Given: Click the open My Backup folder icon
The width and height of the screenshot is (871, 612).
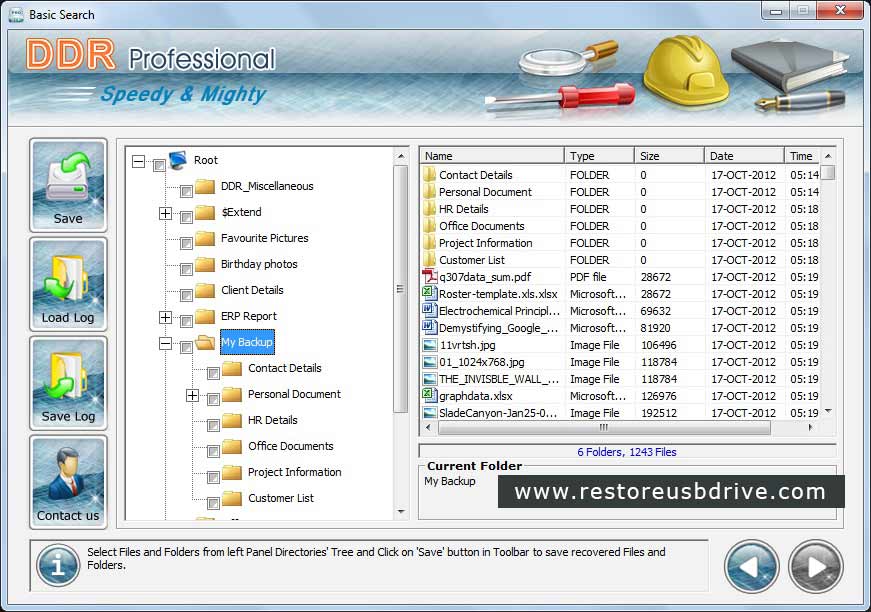Looking at the screenshot, I should 205,342.
